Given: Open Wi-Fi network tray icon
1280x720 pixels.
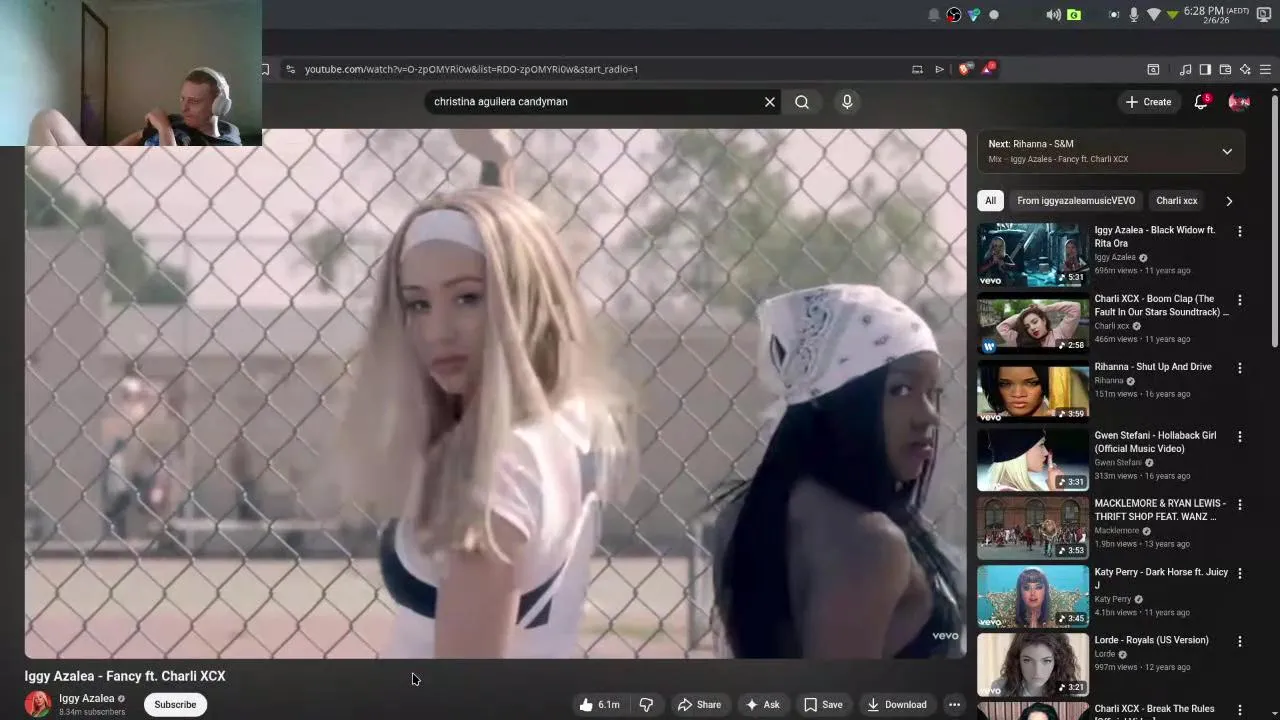Looking at the screenshot, I should [1153, 15].
